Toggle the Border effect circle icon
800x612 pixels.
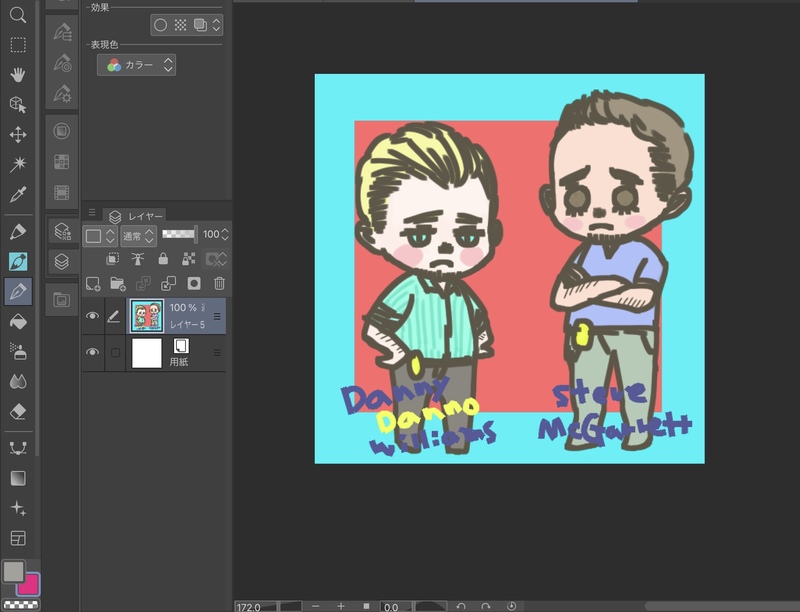160,25
